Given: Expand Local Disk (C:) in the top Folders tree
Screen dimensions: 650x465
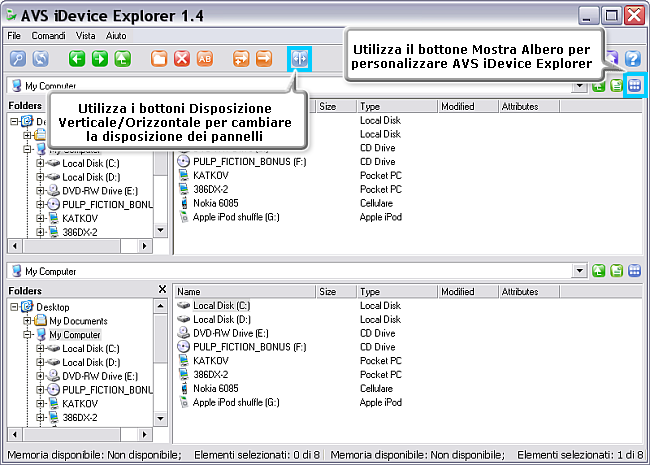Looking at the screenshot, I should [x=40, y=163].
